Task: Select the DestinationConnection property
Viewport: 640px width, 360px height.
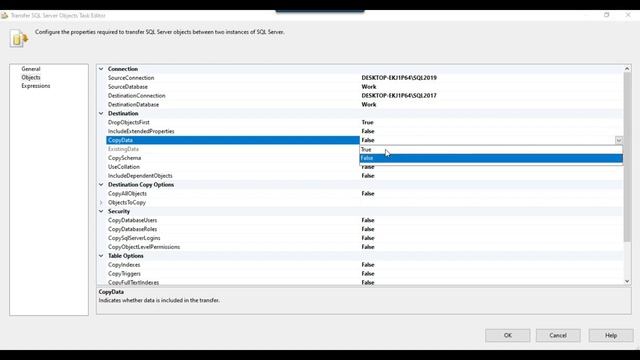Action: pos(137,96)
